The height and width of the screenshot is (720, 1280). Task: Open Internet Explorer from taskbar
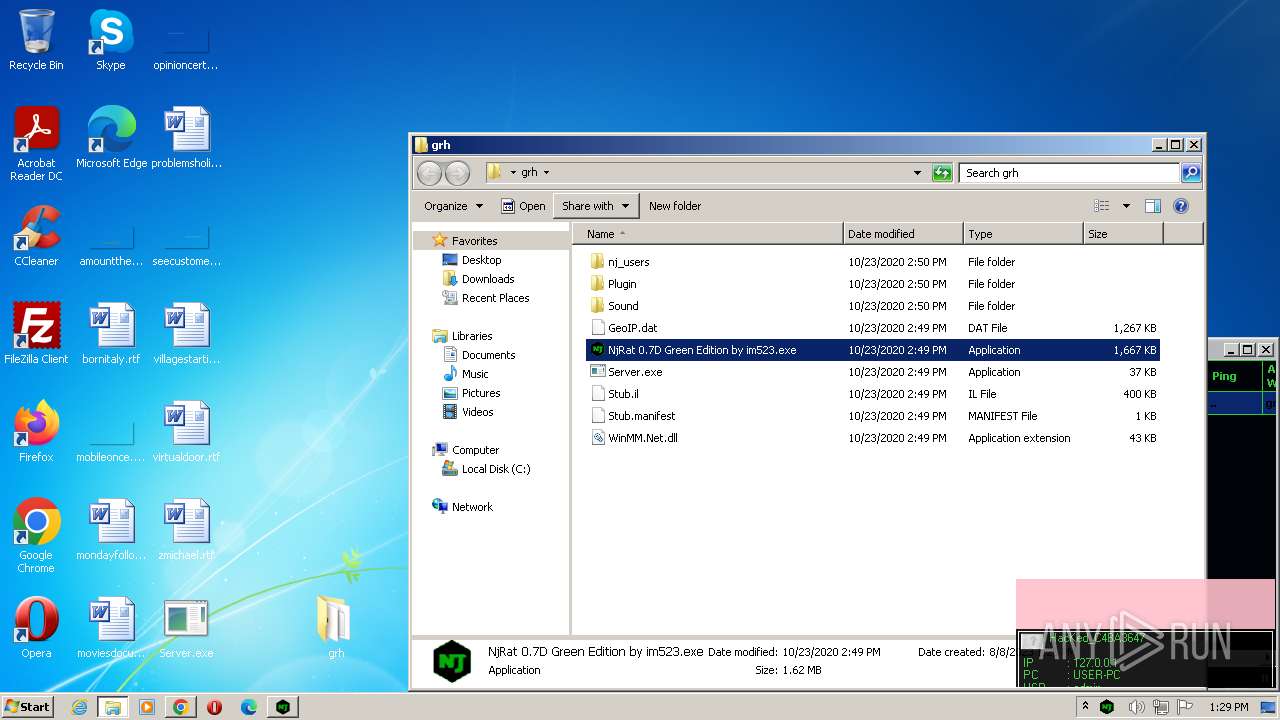click(x=79, y=707)
